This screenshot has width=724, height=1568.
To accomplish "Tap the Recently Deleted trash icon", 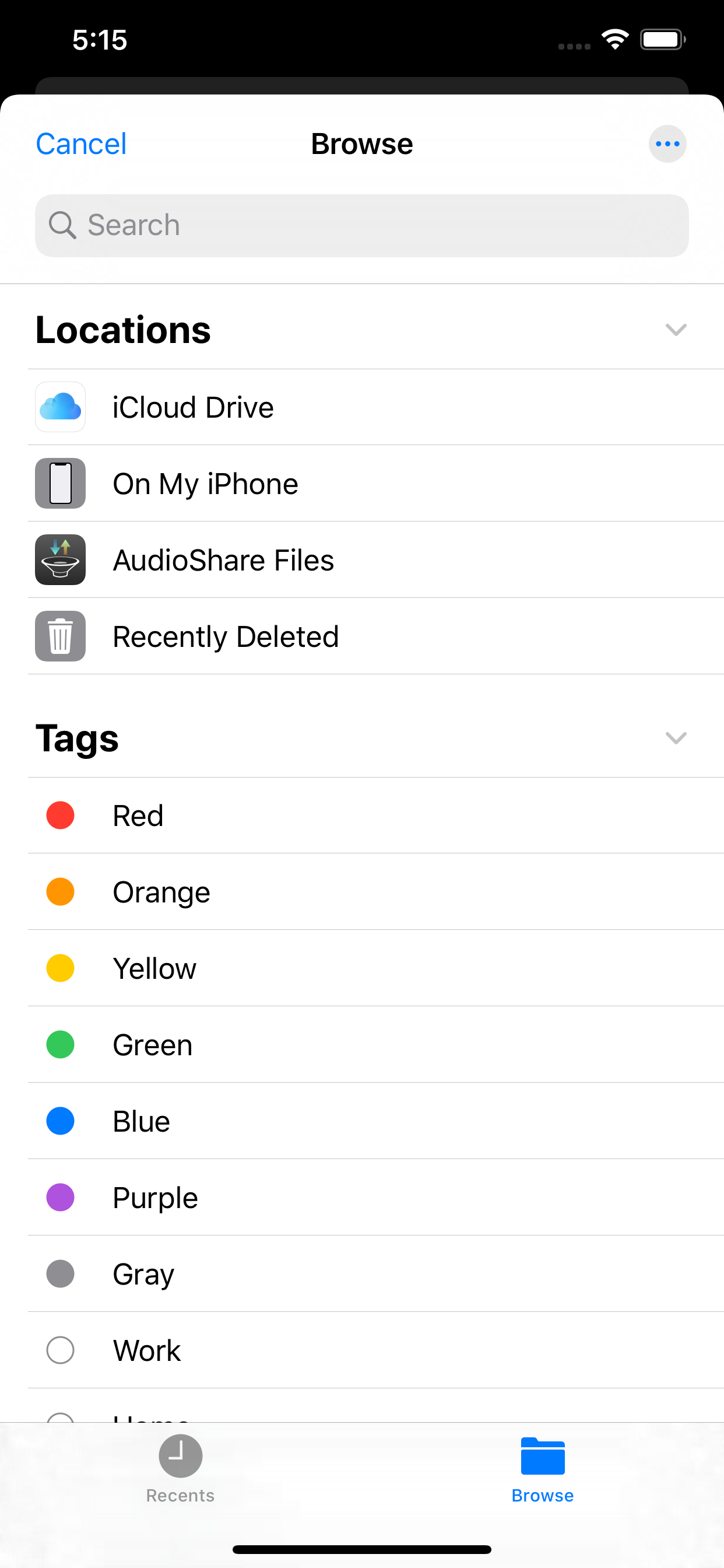I will point(60,636).
